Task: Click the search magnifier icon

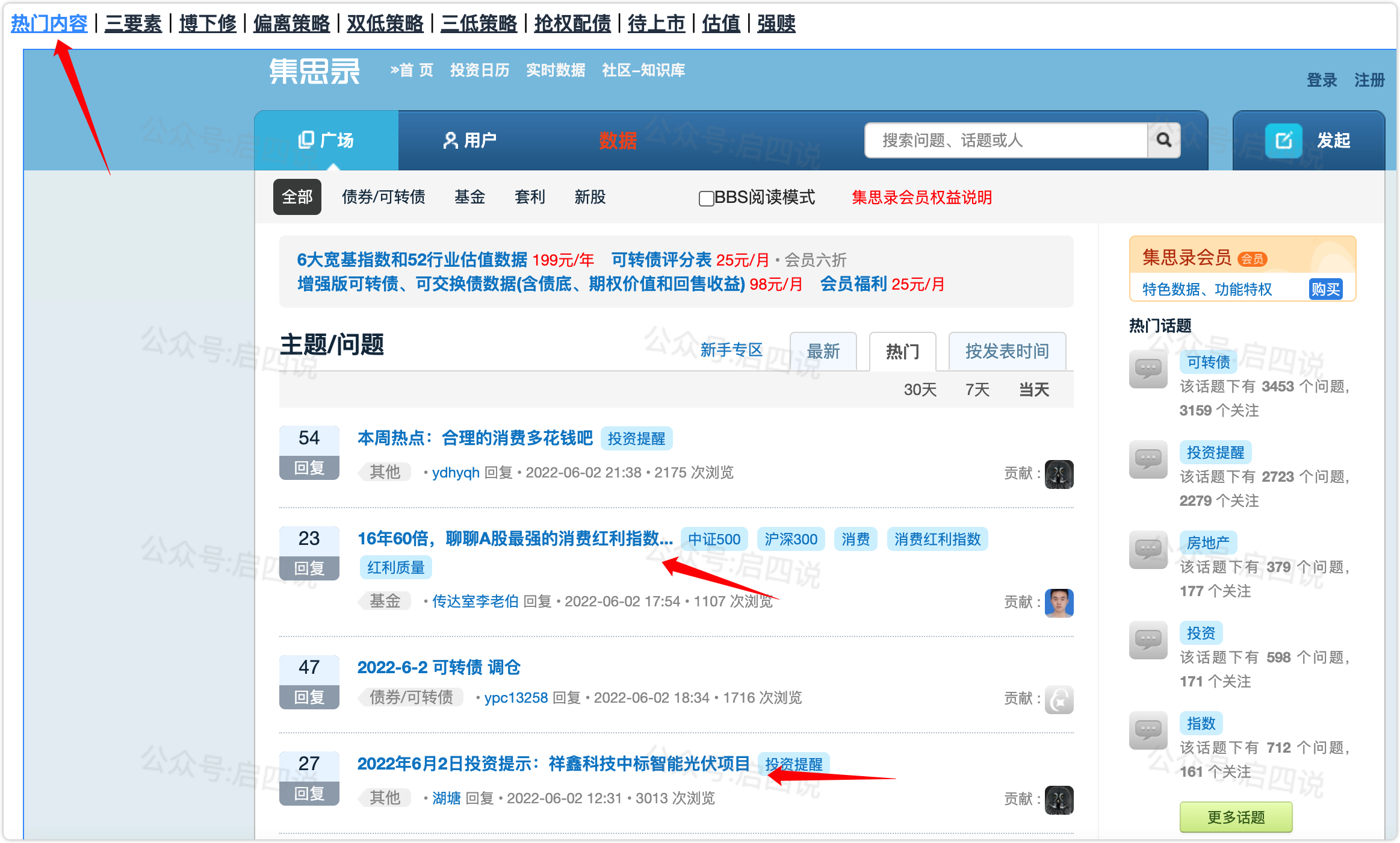Action: pos(1163,140)
